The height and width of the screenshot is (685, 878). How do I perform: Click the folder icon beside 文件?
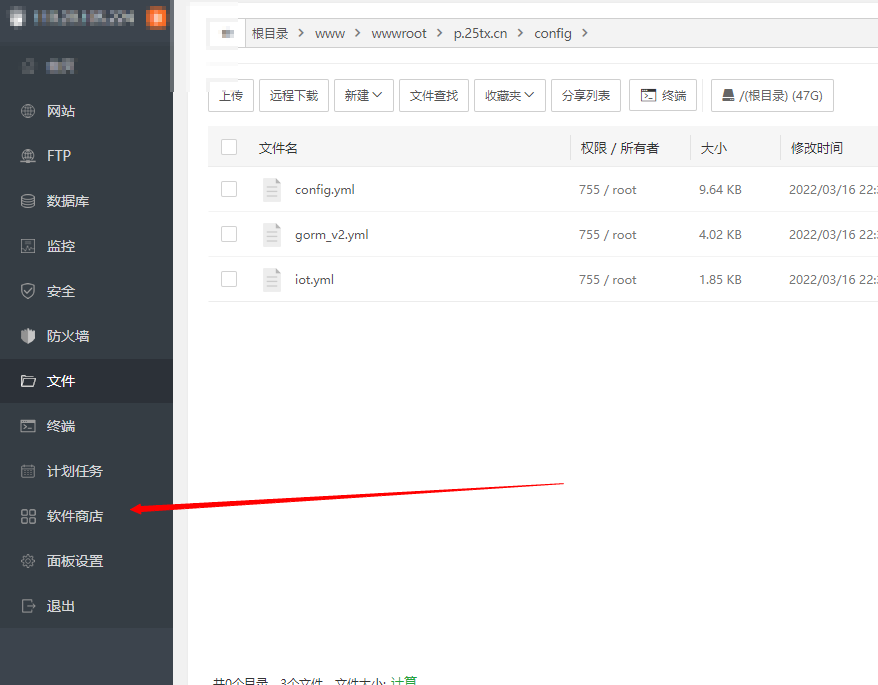(x=28, y=381)
